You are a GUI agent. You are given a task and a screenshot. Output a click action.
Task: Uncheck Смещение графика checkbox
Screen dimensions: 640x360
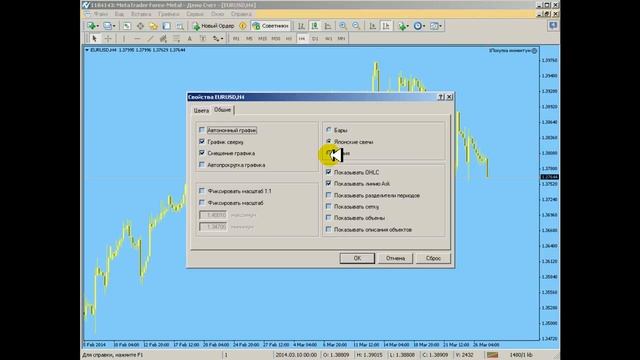point(202,153)
